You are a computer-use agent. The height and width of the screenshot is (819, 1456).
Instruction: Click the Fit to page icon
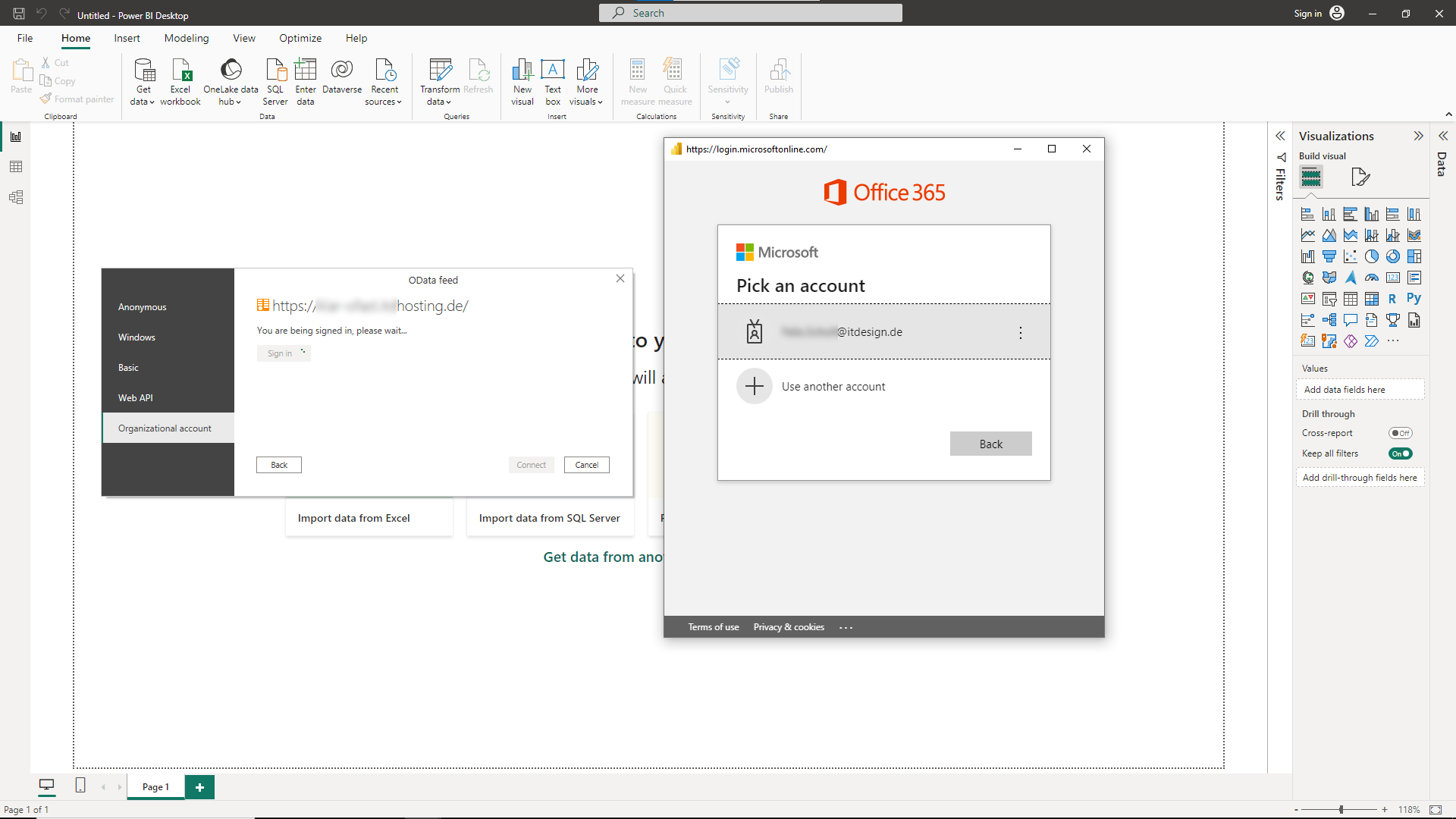pos(1436,810)
